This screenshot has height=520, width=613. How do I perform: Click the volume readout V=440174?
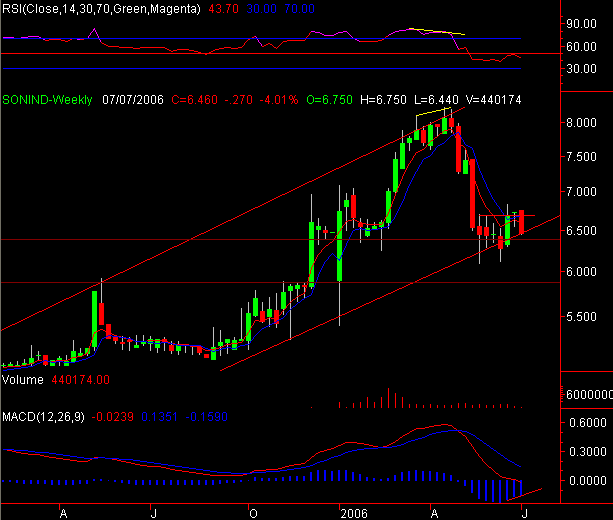pyautogui.click(x=494, y=100)
